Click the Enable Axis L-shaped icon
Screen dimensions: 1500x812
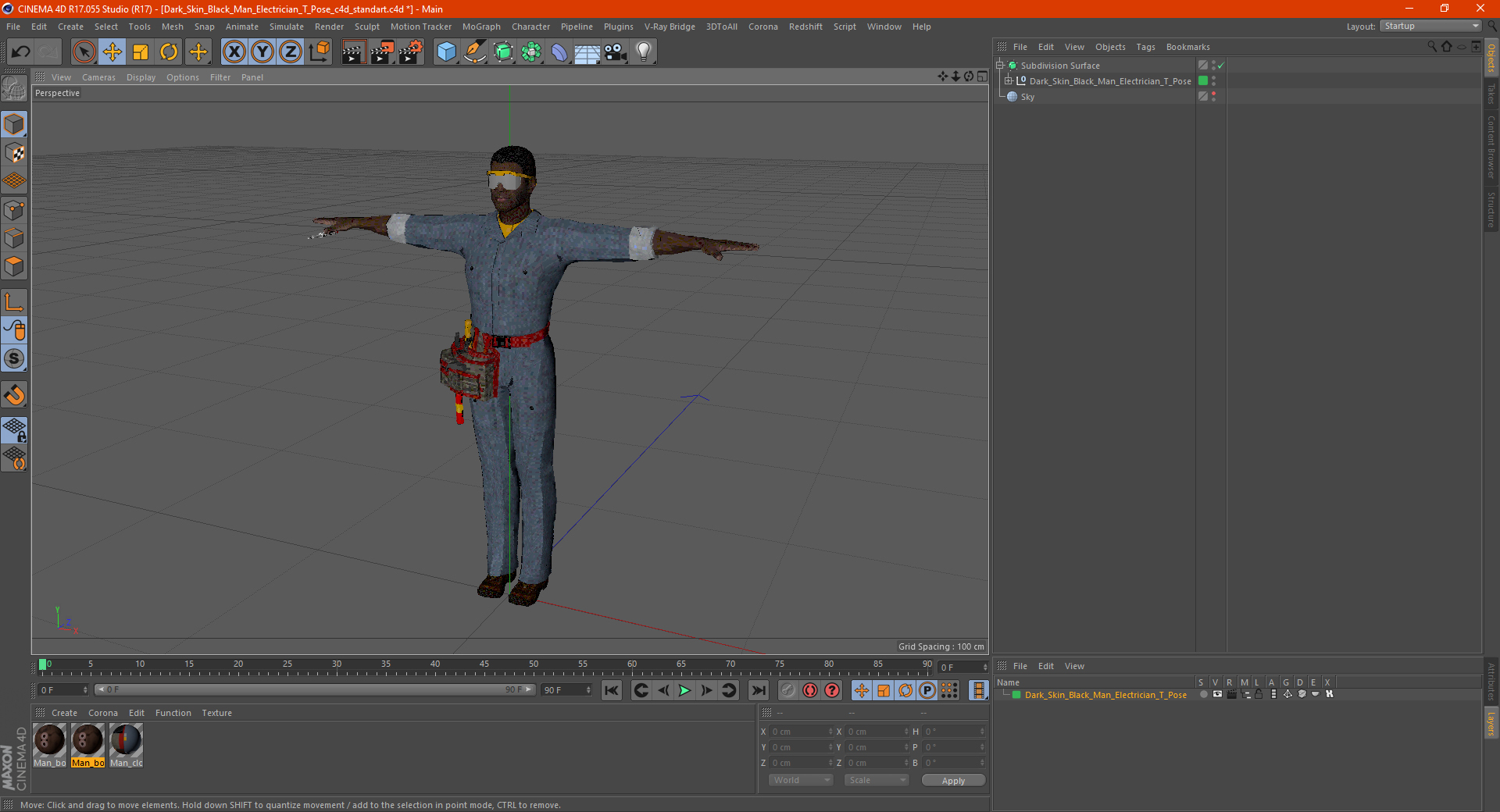pos(14,302)
